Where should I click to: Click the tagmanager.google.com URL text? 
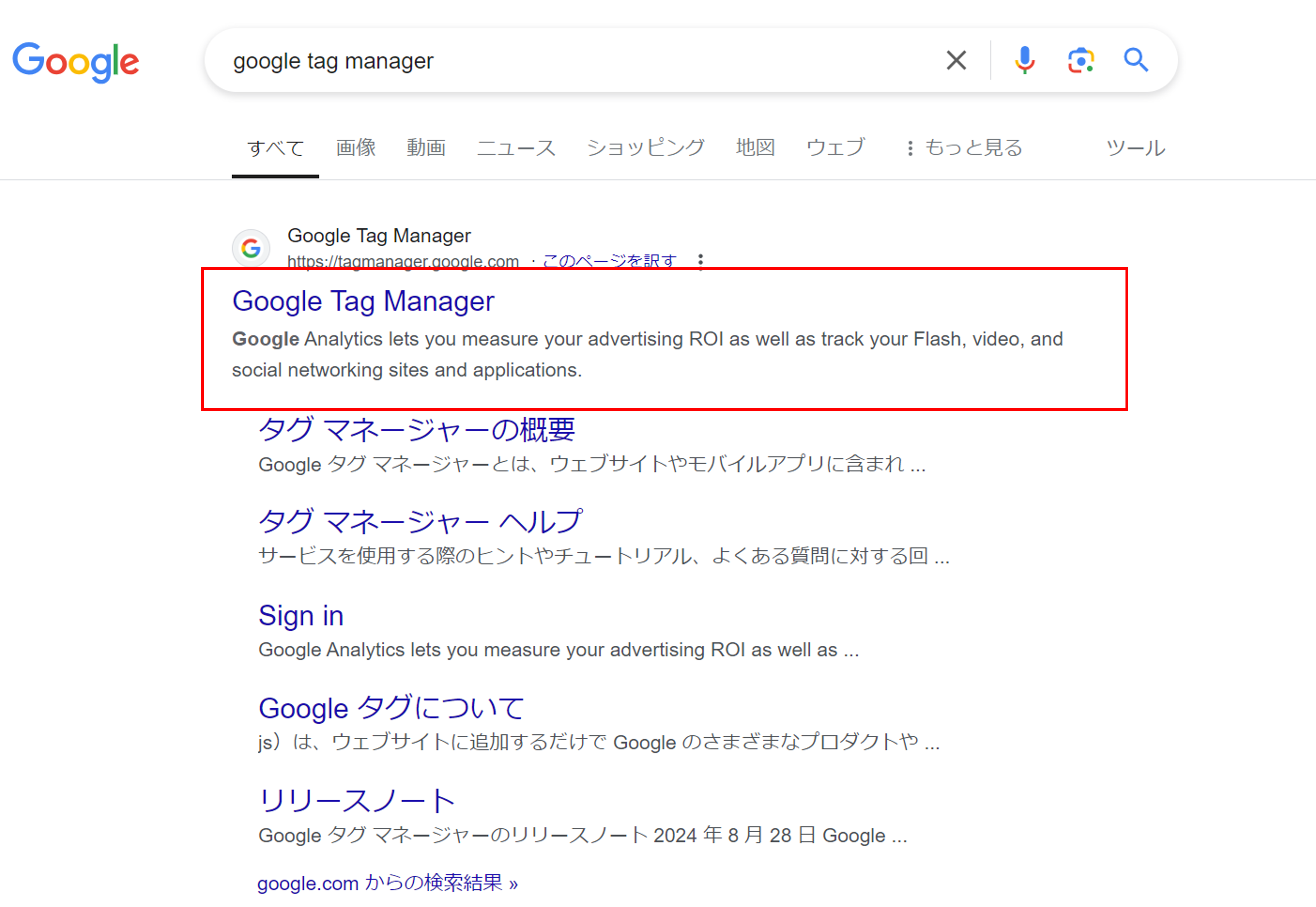(x=403, y=261)
